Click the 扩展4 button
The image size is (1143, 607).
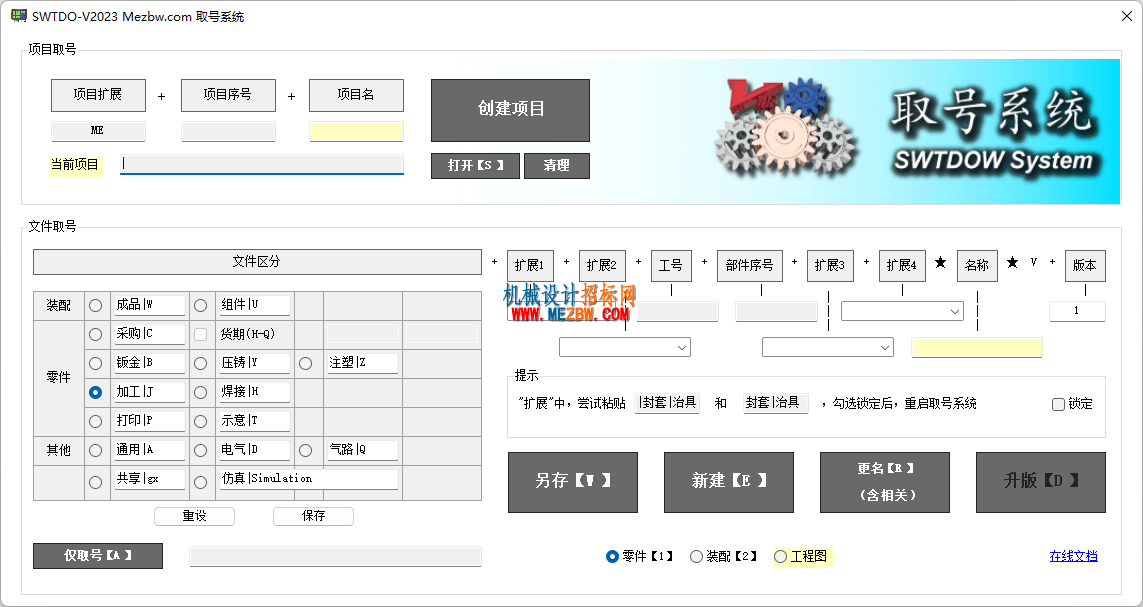point(902,265)
